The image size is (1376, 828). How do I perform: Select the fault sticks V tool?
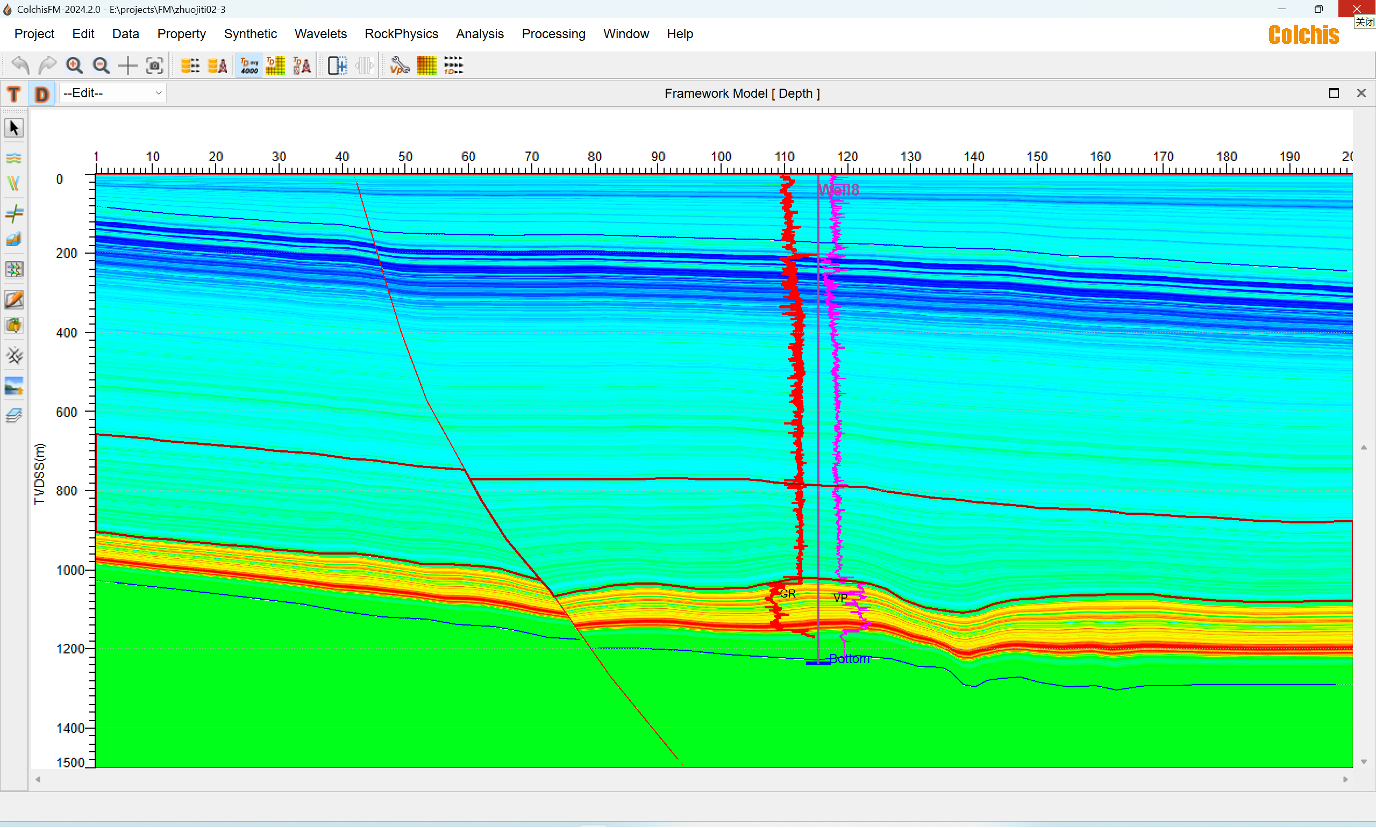click(x=14, y=184)
